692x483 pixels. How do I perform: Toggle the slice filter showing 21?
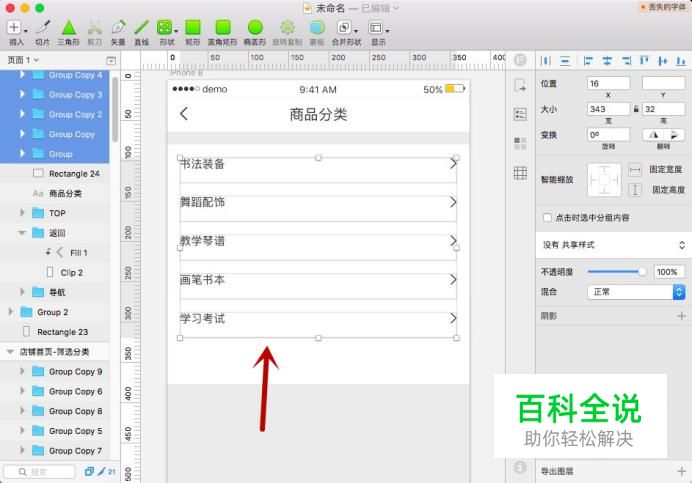click(x=106, y=471)
